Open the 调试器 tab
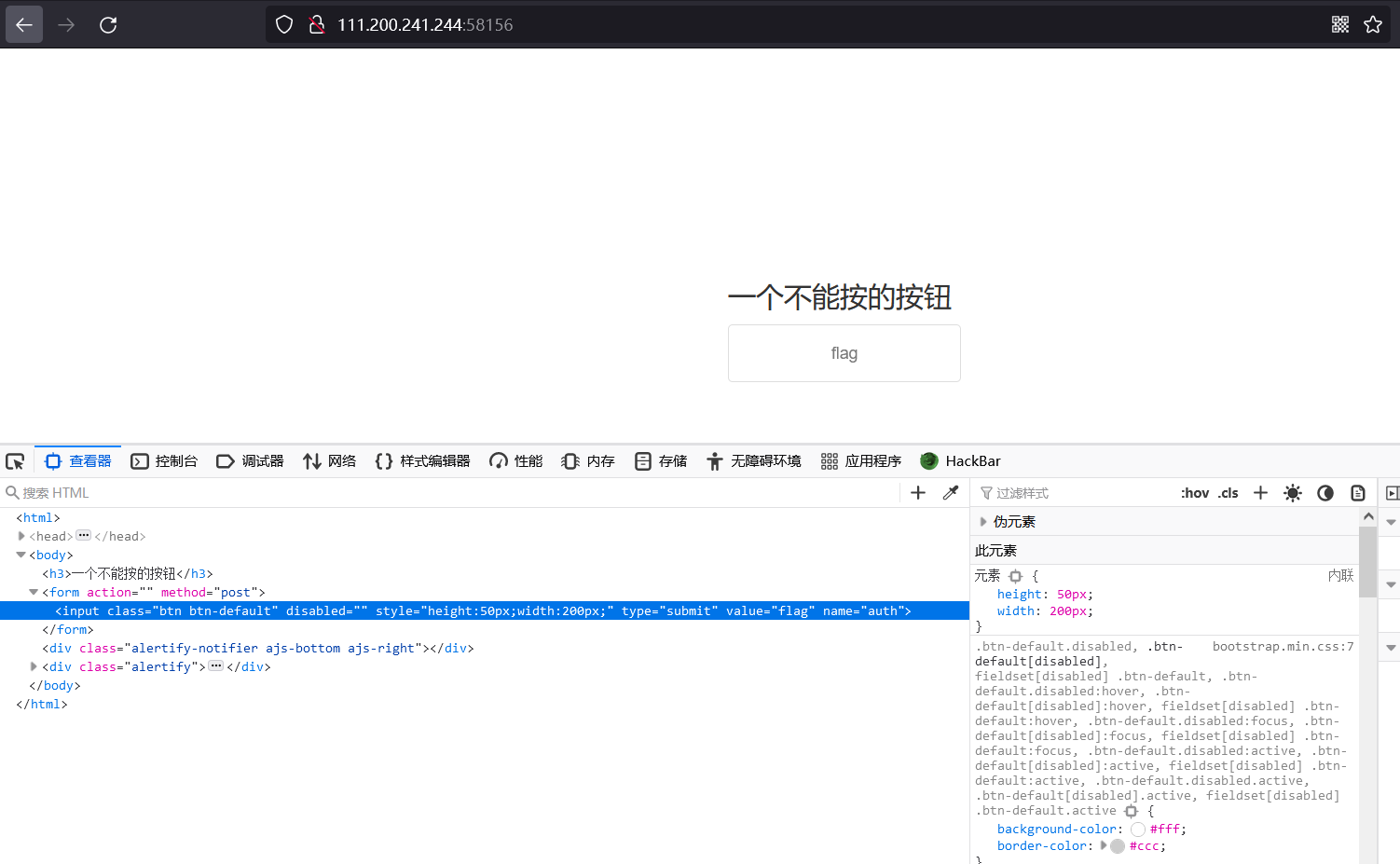This screenshot has height=864, width=1400. coord(250,461)
